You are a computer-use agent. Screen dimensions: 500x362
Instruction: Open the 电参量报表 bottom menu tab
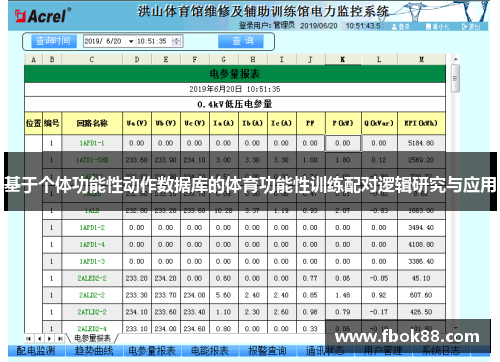point(152,351)
